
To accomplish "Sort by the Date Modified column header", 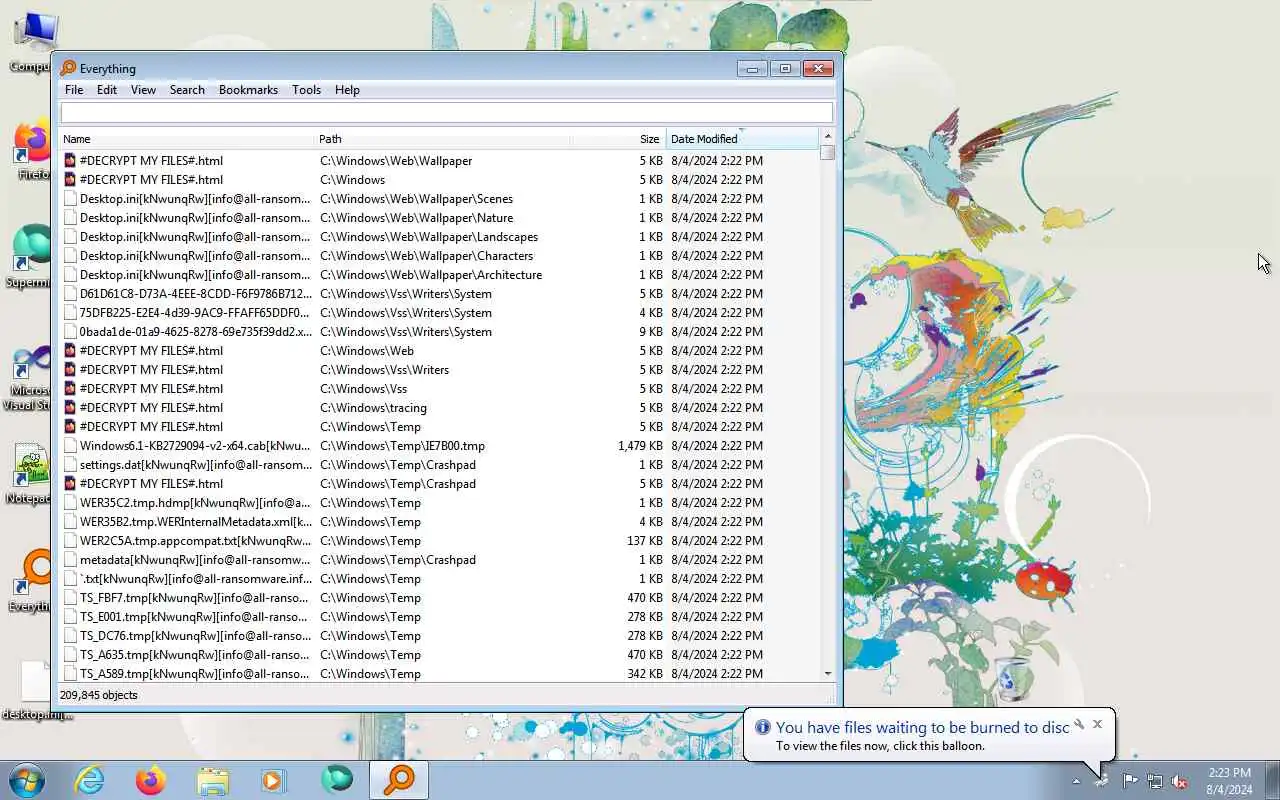I will click(742, 139).
